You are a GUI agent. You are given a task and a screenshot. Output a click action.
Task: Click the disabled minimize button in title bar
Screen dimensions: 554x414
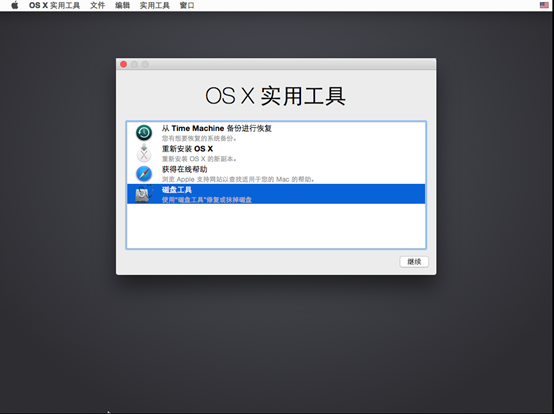tap(134, 64)
